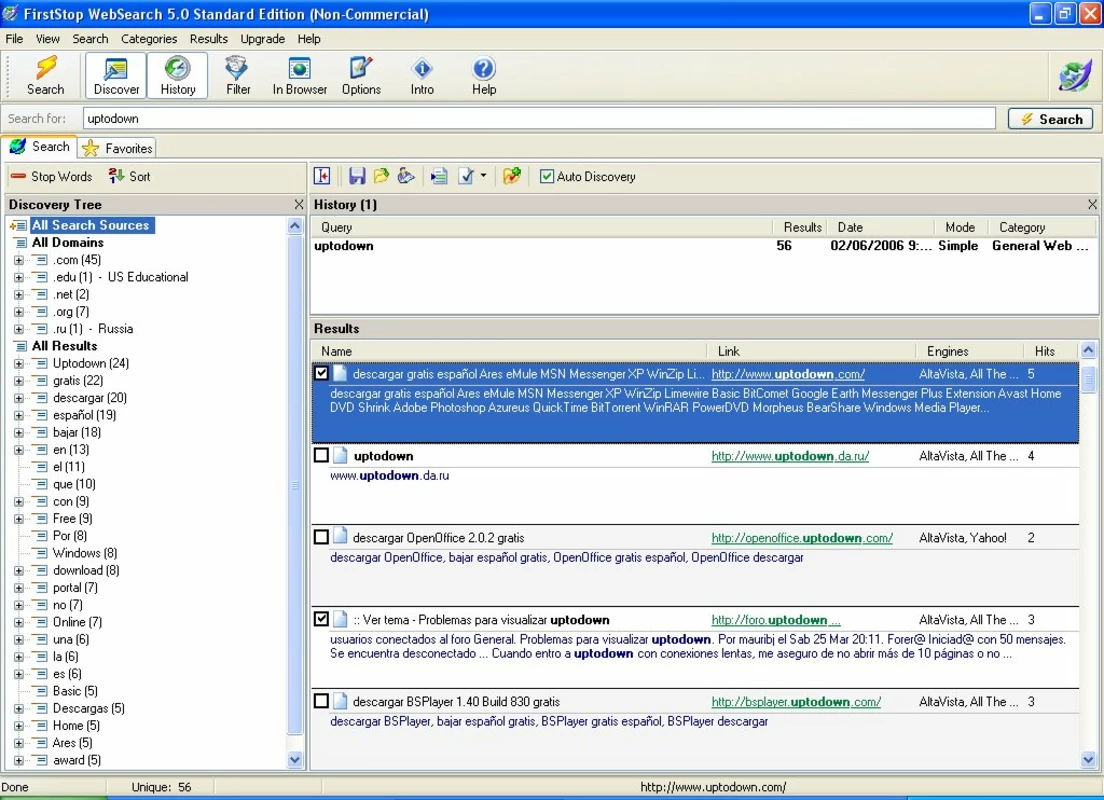
Task: Select the 'uptodown' history query row
Action: pos(704,246)
